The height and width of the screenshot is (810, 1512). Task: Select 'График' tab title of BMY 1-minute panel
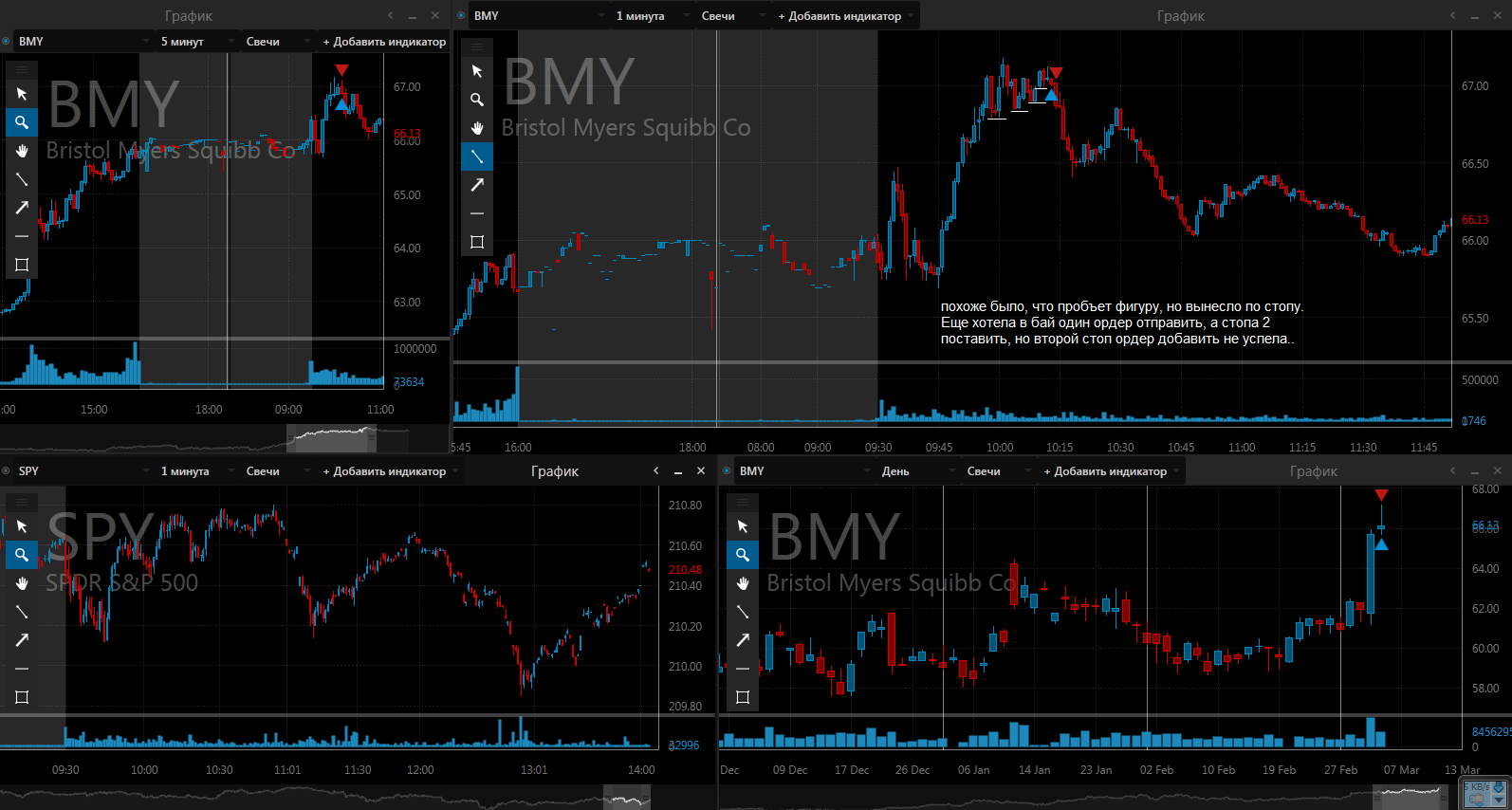(1181, 16)
